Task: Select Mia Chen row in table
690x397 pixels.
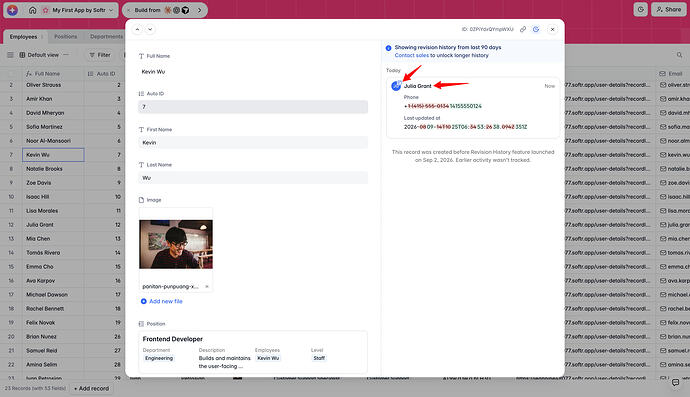Action: (38, 239)
